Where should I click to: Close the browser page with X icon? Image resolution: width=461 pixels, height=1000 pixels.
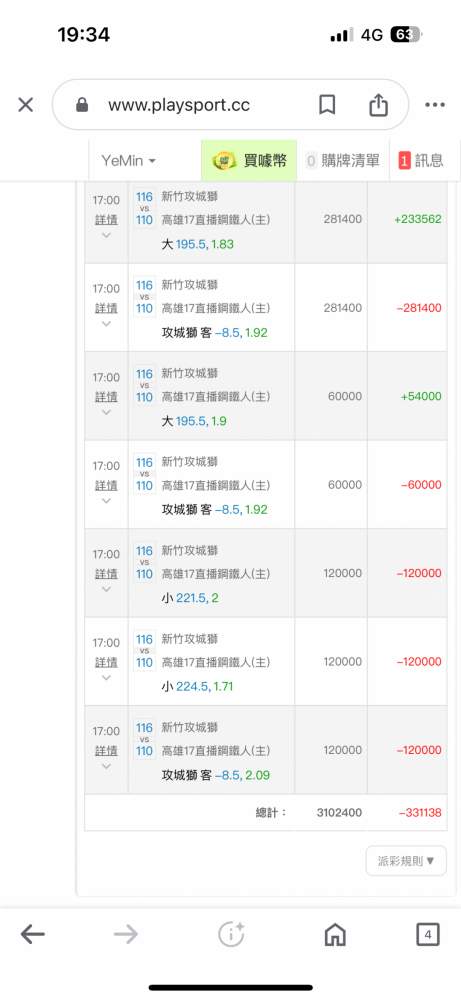(26, 105)
